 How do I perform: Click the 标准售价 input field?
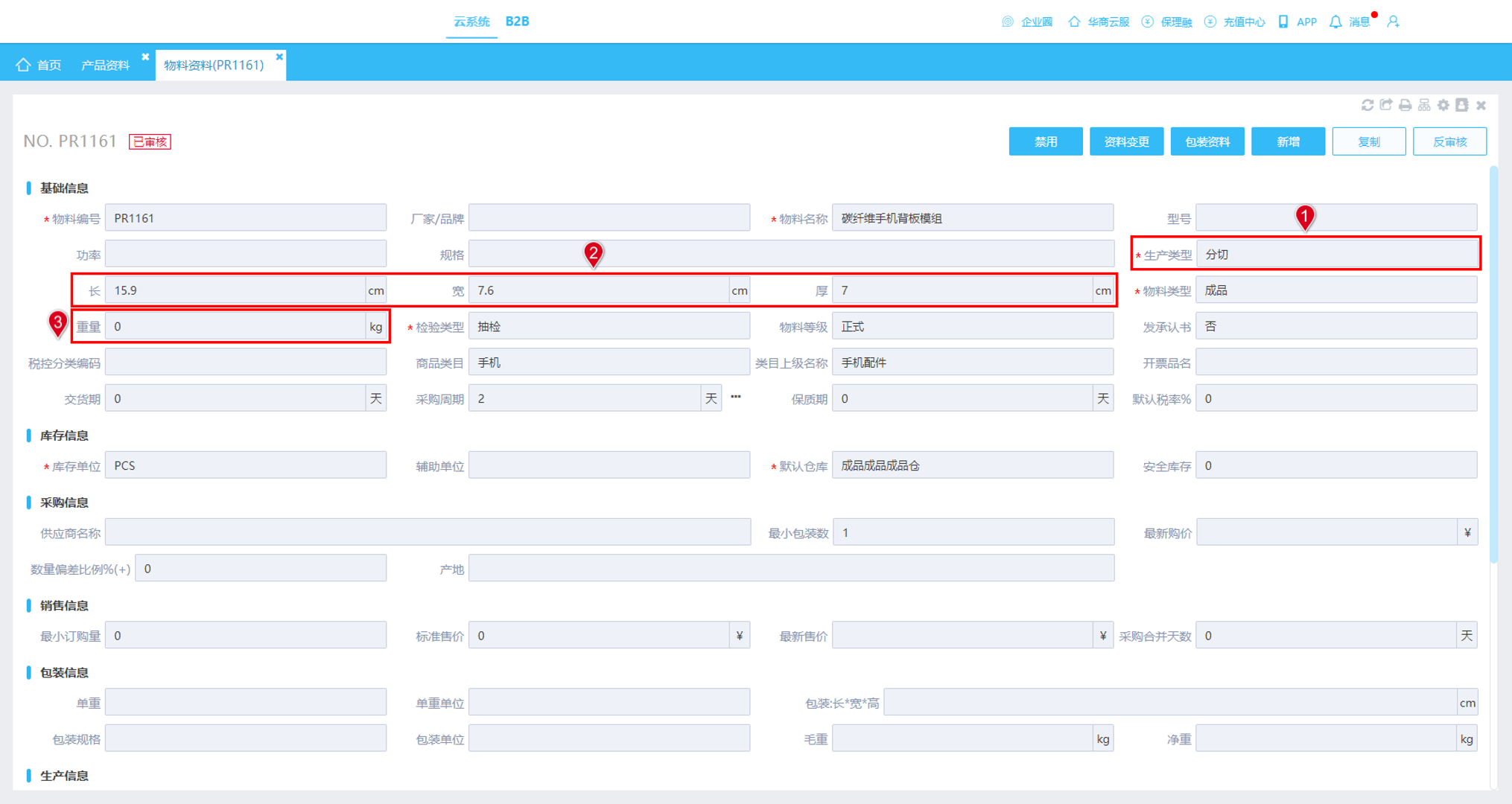pyautogui.click(x=599, y=636)
